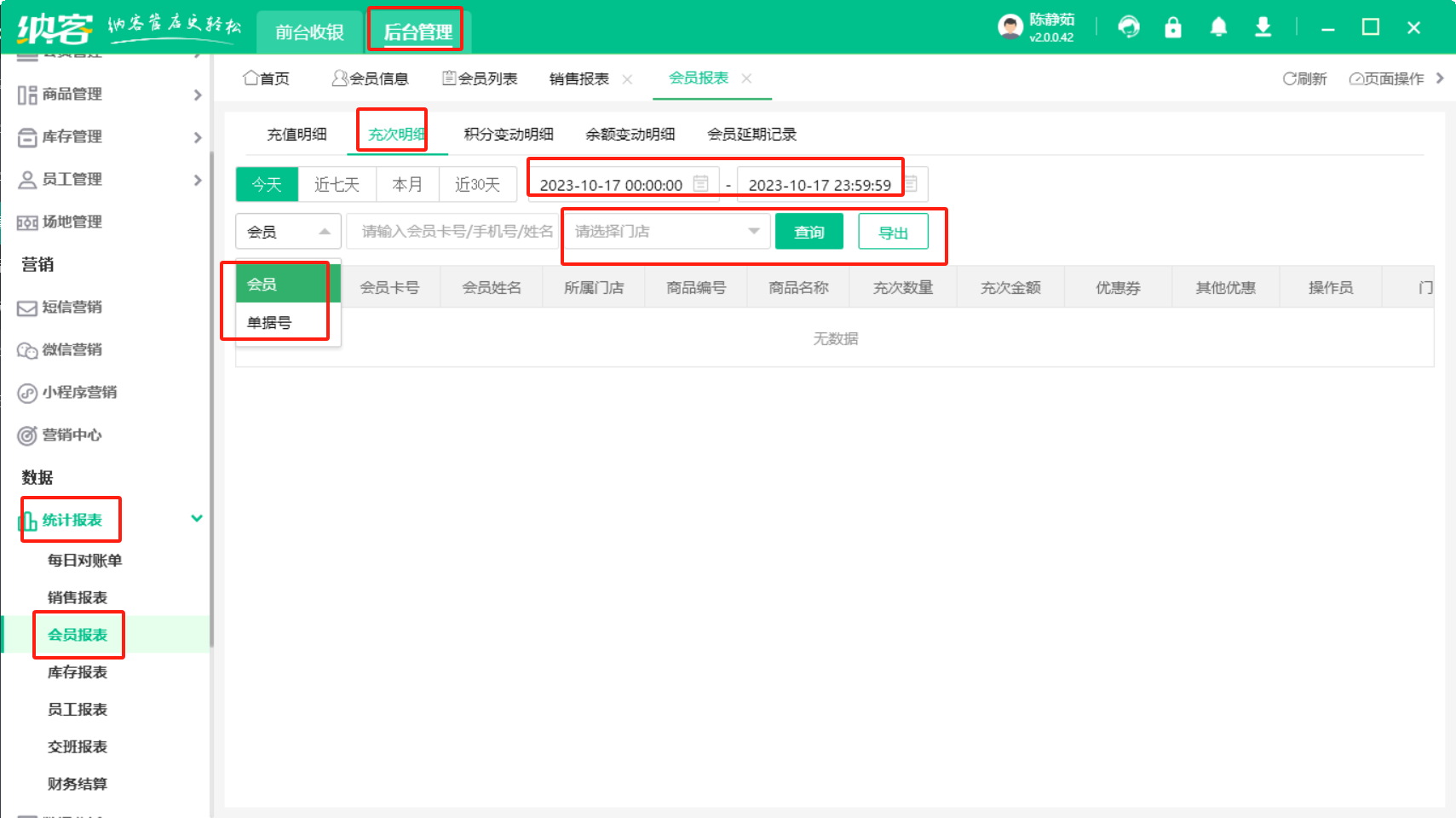Click the 查询 search button
The image size is (1456, 818).
(x=809, y=232)
